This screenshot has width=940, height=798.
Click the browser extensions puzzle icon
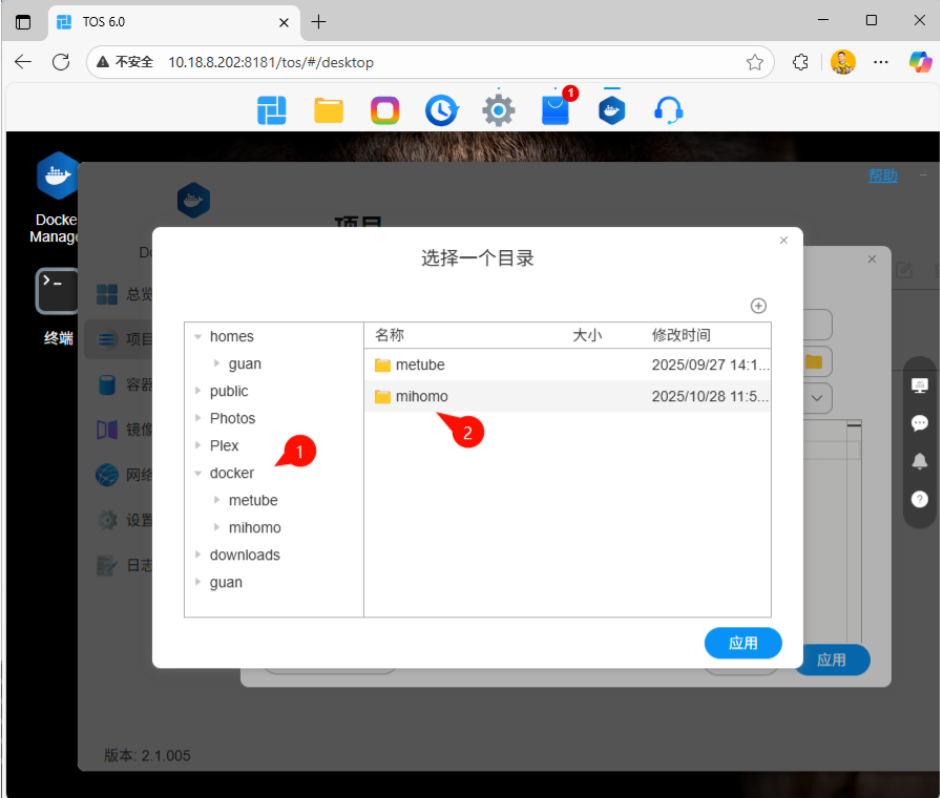tap(800, 62)
